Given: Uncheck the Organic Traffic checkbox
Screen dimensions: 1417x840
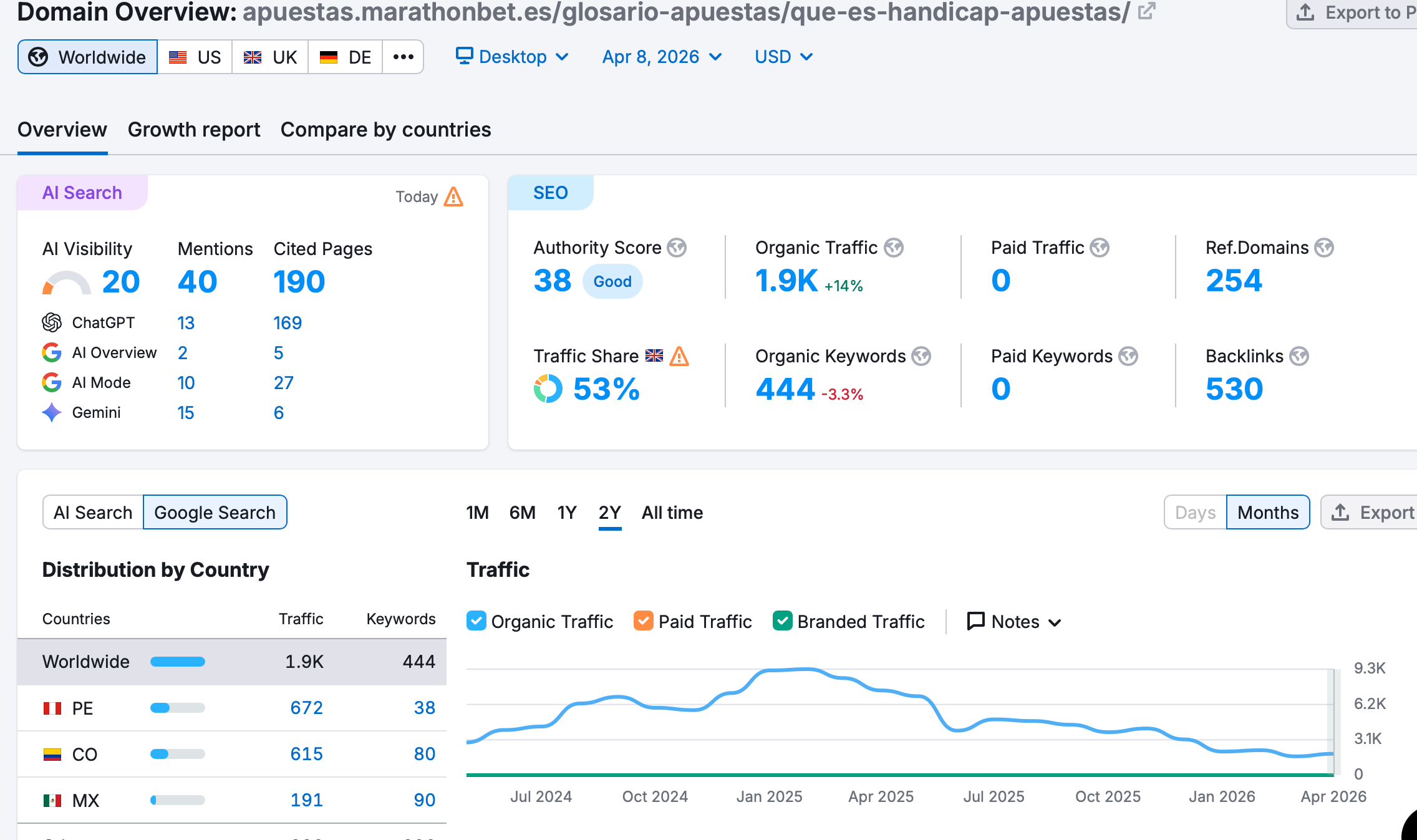Looking at the screenshot, I should [x=476, y=621].
